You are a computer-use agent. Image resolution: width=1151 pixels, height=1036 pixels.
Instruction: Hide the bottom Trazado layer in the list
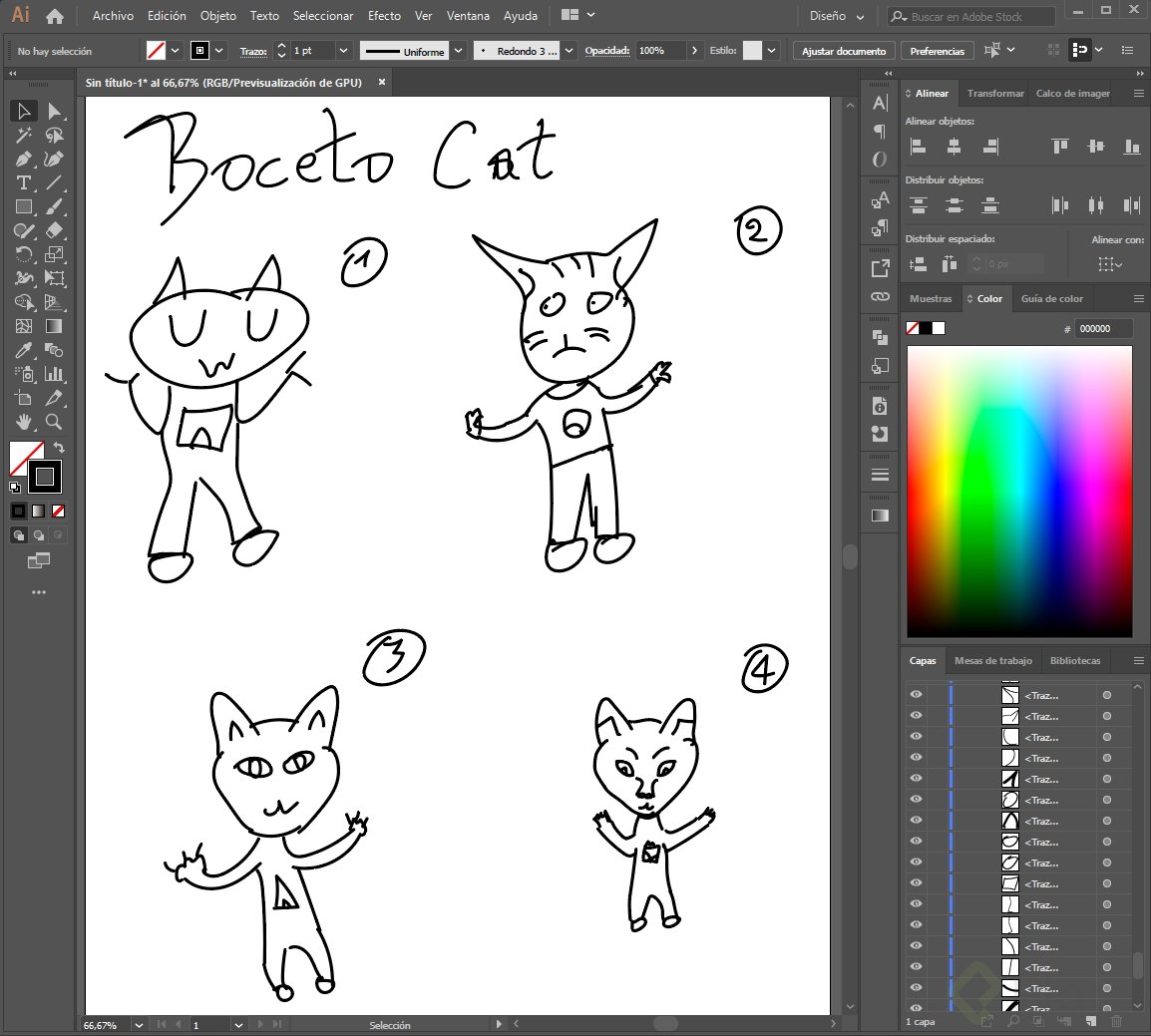click(916, 1007)
